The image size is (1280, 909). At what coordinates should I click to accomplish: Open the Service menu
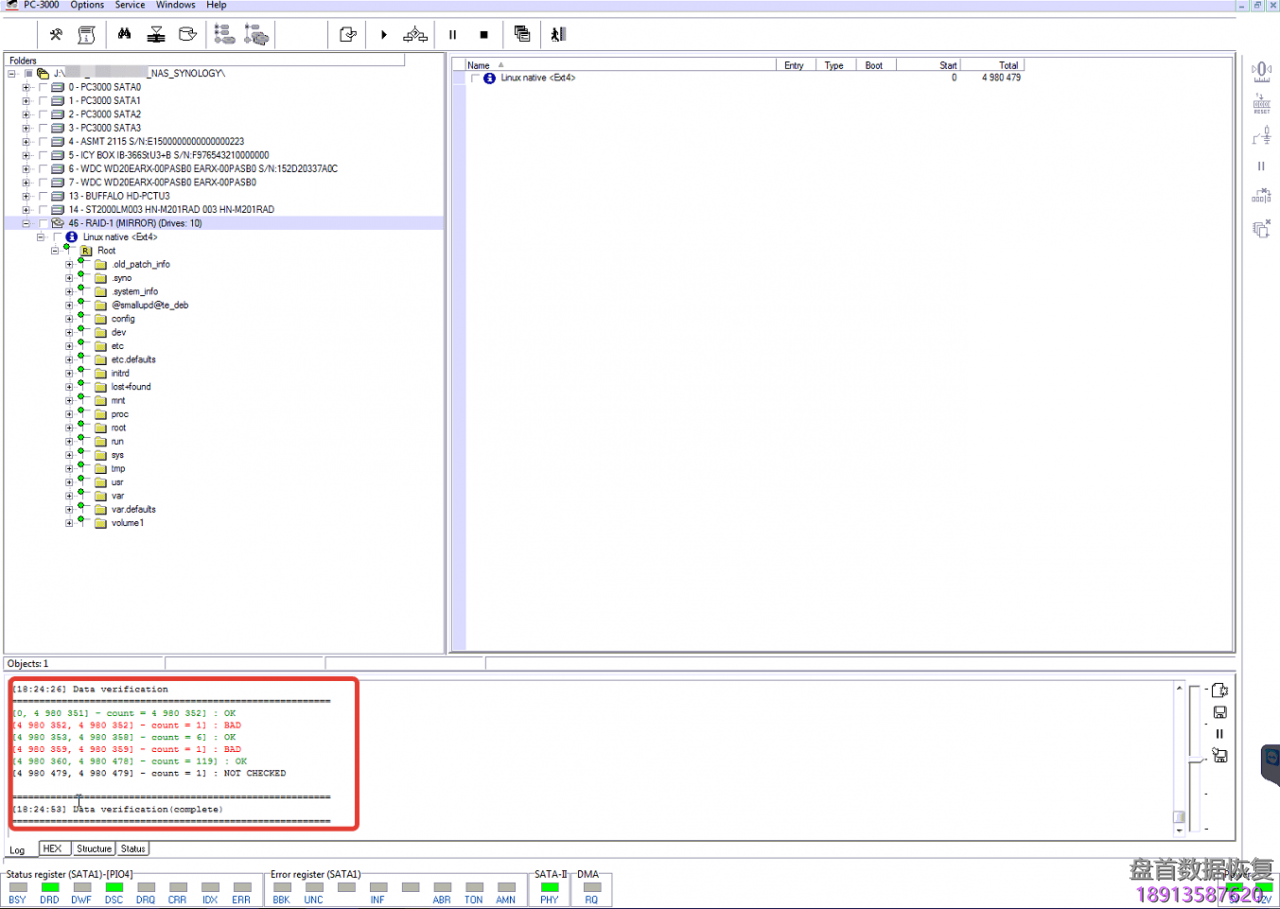pyautogui.click(x=130, y=5)
